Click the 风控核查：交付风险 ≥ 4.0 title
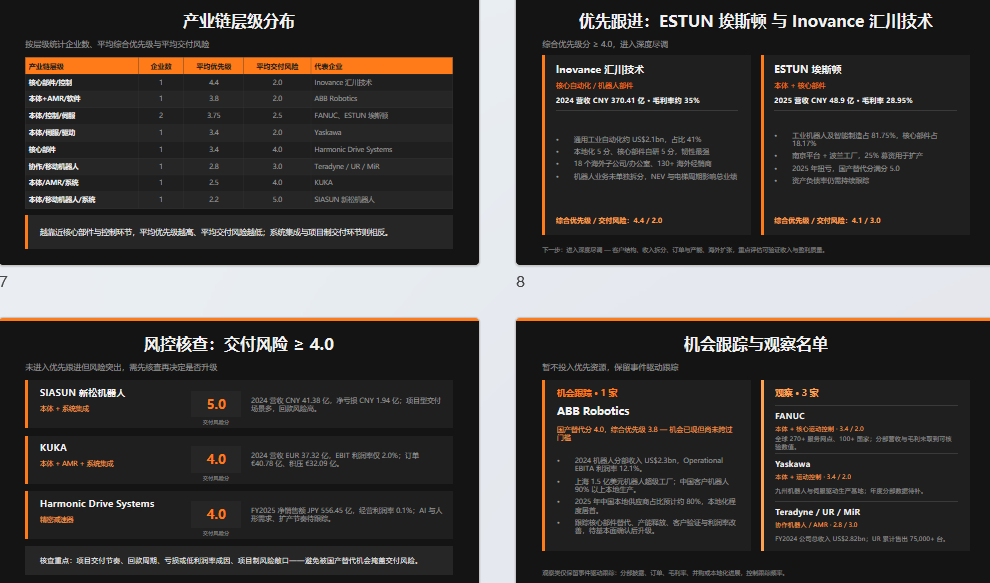The width and height of the screenshot is (990, 583). [239, 344]
